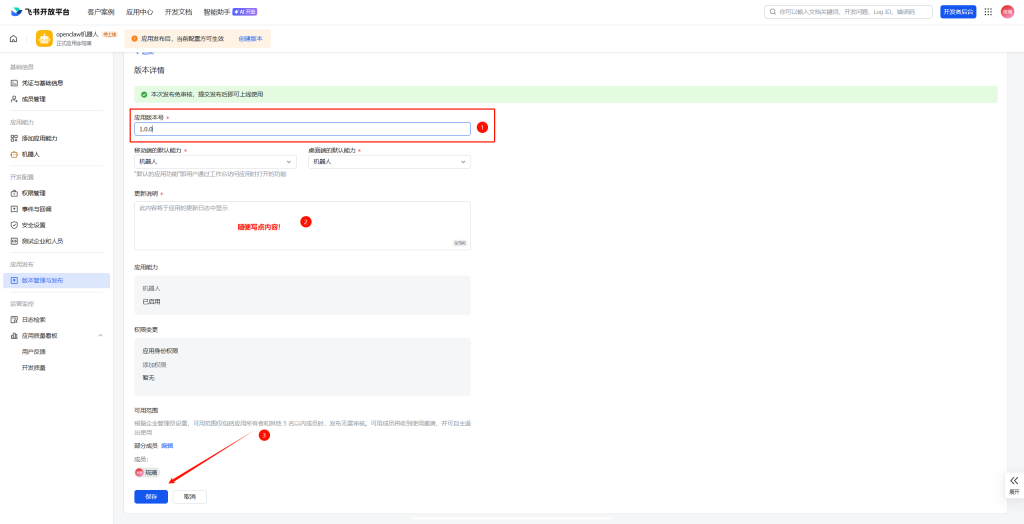
Task: Click the 更新说明 text area
Action: [302, 225]
